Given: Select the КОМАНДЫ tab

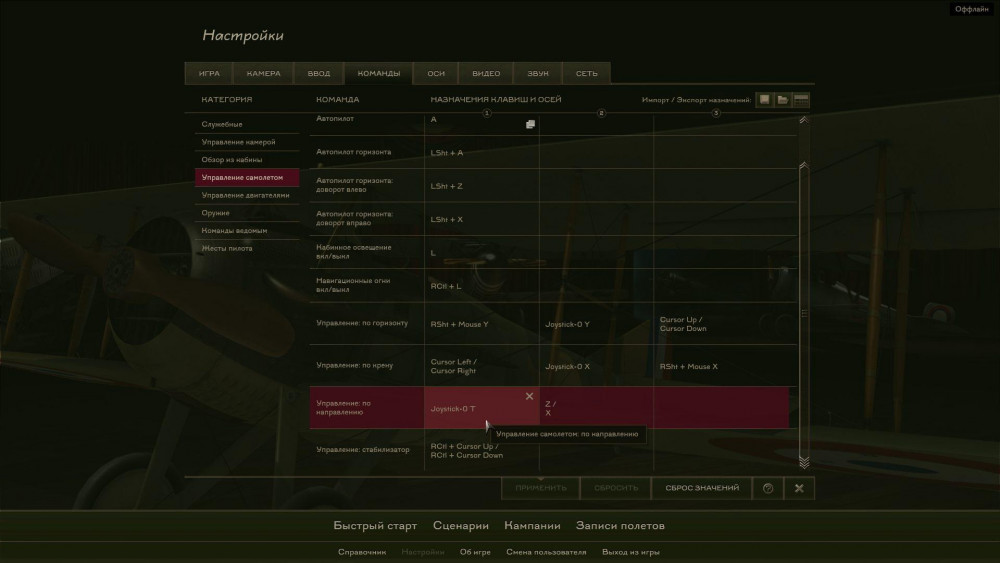Looking at the screenshot, I should (x=379, y=73).
